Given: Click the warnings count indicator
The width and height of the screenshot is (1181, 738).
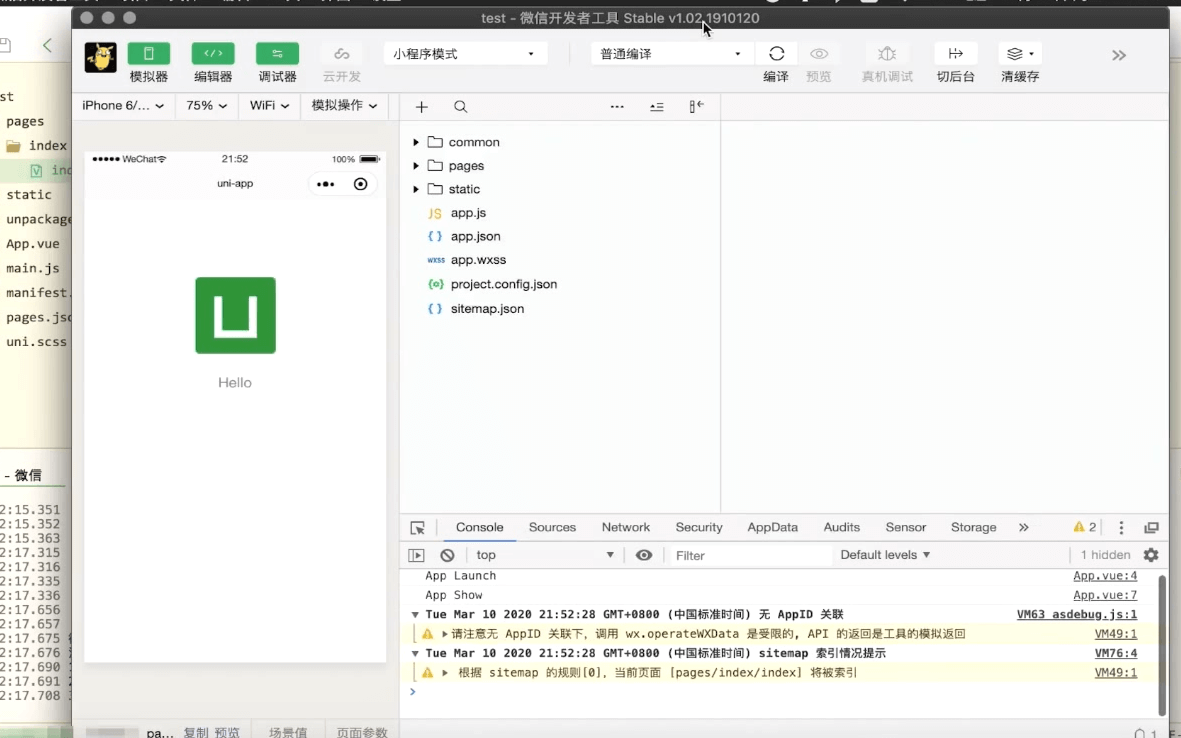Looking at the screenshot, I should [1085, 527].
